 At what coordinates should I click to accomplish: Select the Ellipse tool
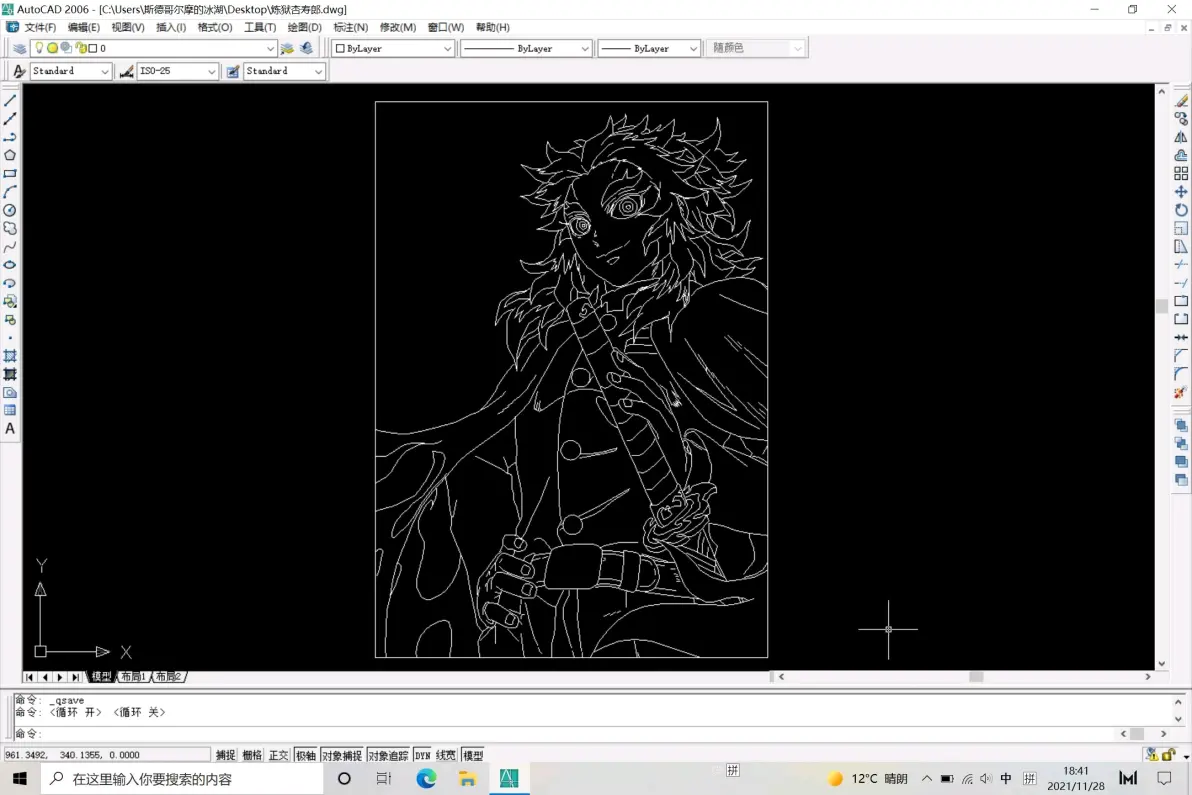[x=10, y=264]
